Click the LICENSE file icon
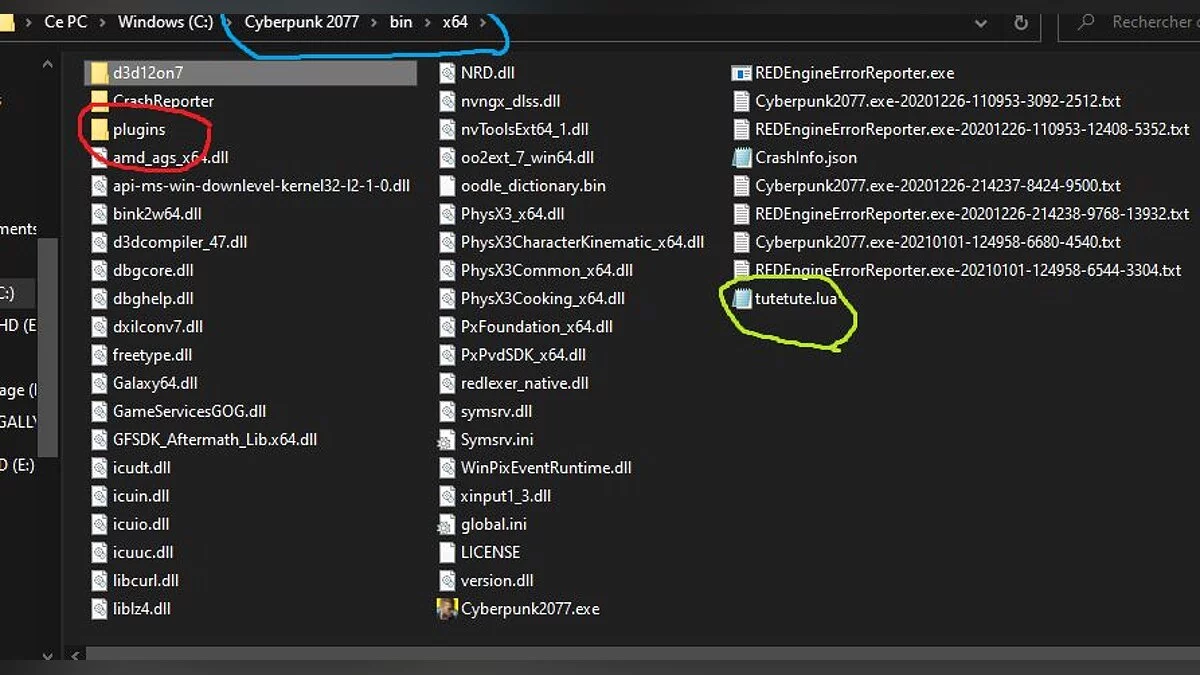The width and height of the screenshot is (1200, 675). coord(446,552)
